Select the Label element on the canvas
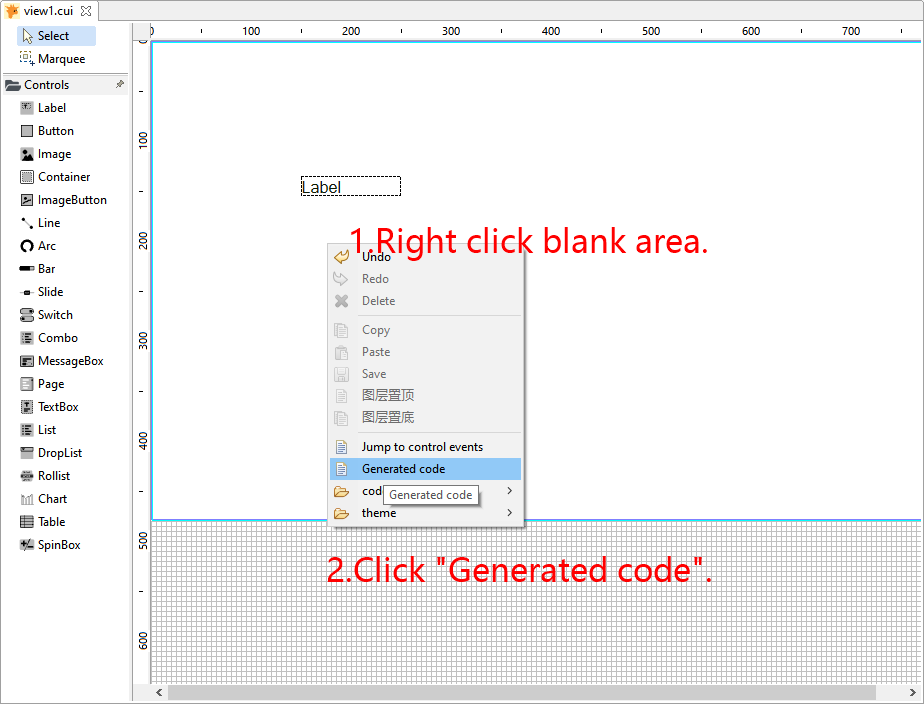Viewport: 924px width, 704px height. pyautogui.click(x=350, y=186)
